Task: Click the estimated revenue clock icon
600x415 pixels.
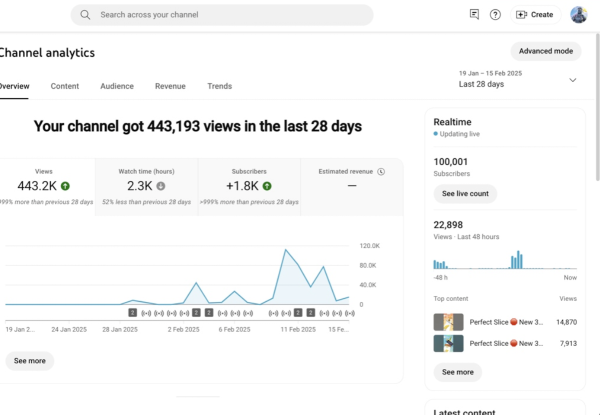Action: [381, 171]
